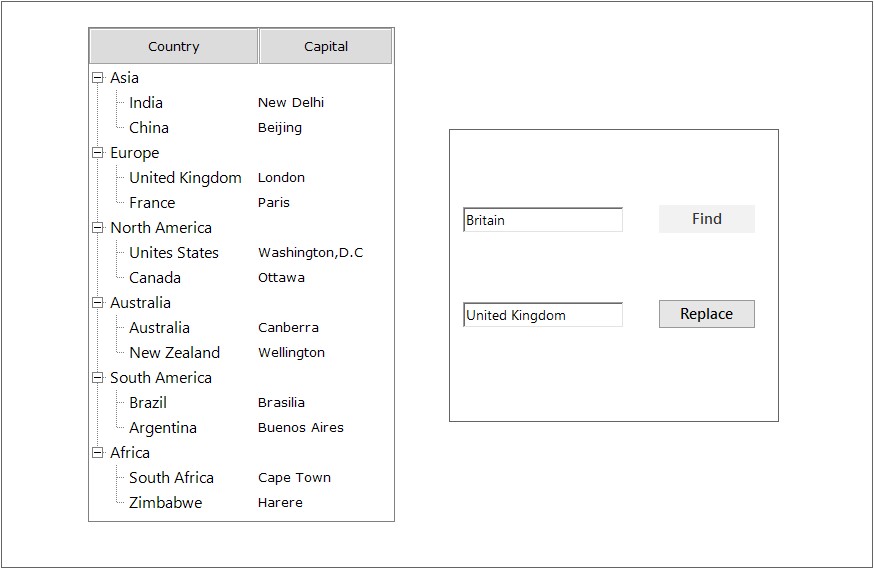
Task: Collapse the Asia tree node
Action: pos(98,78)
